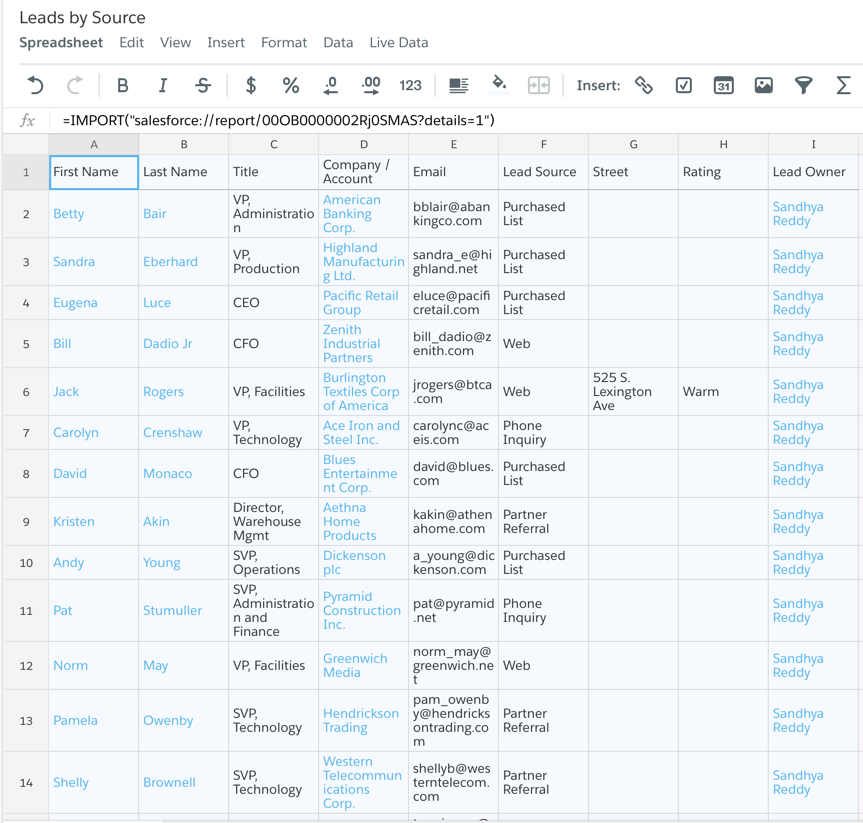The height and width of the screenshot is (823, 863).
Task: Select the pat@pyramid.net email cell
Action: [x=454, y=611]
